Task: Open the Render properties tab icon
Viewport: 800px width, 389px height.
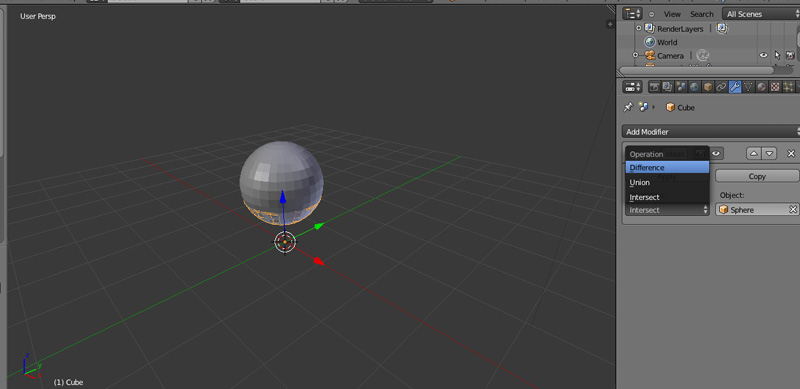Action: (x=654, y=87)
